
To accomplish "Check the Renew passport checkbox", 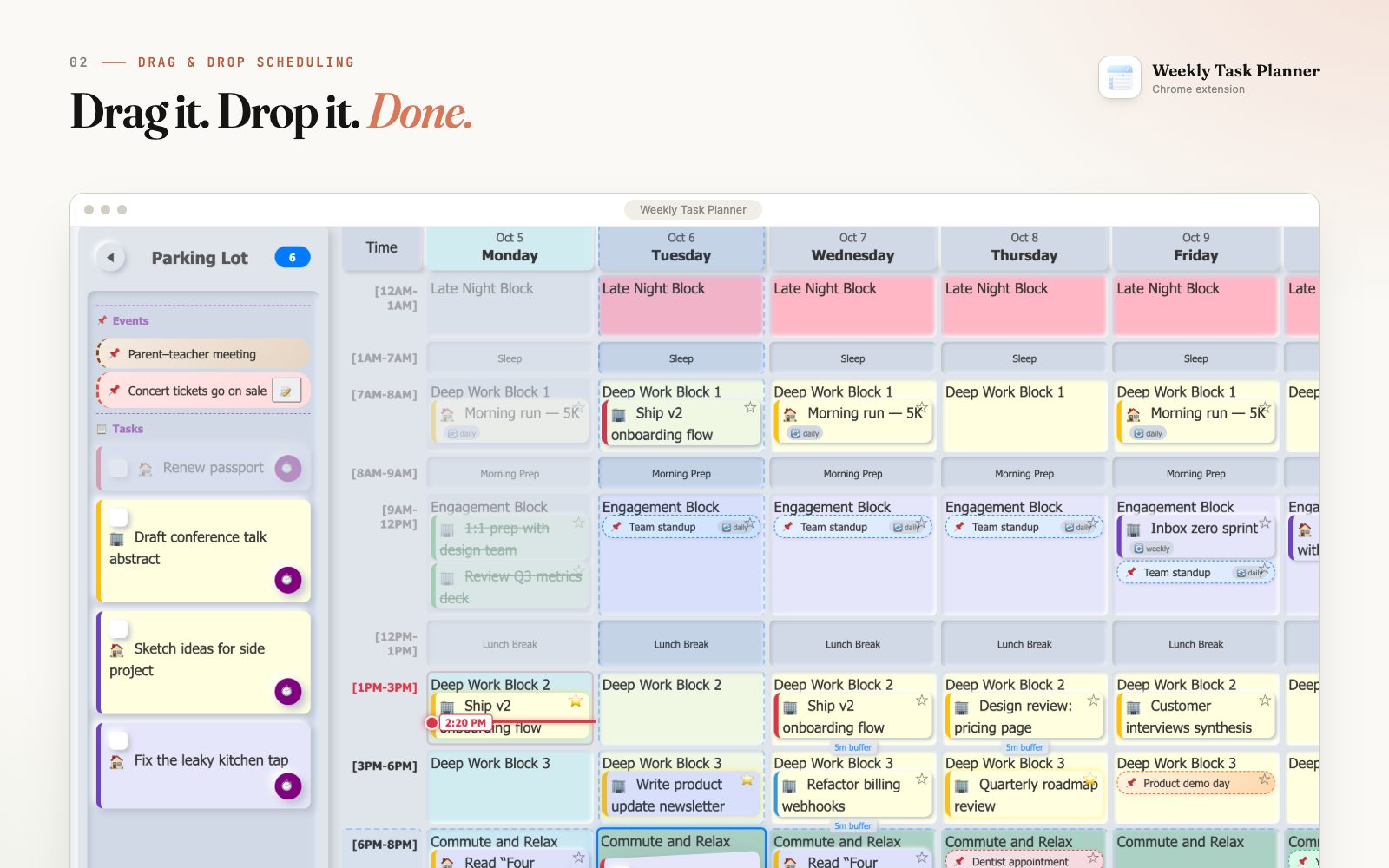I will coord(118,468).
